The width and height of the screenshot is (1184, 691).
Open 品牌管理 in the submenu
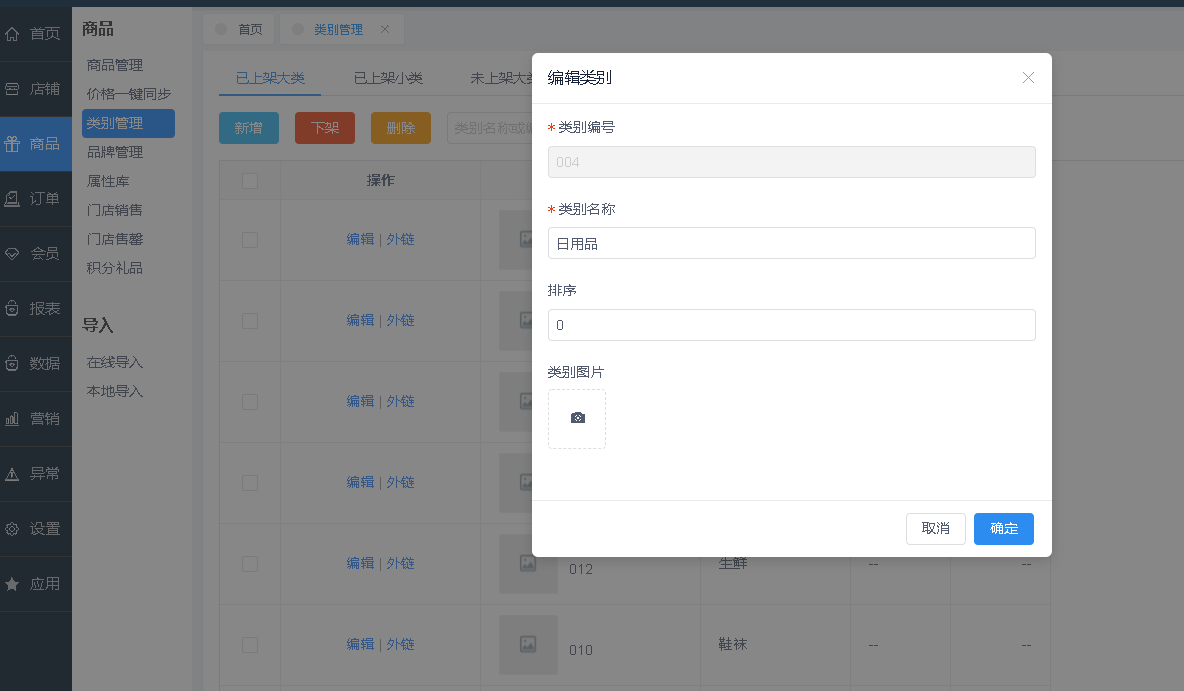(115, 152)
